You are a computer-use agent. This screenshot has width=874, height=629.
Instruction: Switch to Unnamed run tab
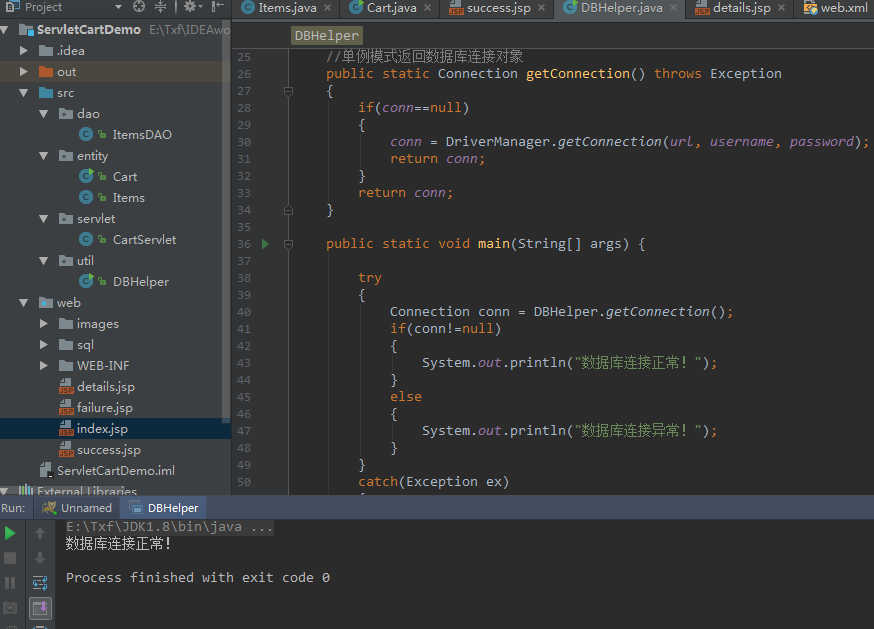77,508
